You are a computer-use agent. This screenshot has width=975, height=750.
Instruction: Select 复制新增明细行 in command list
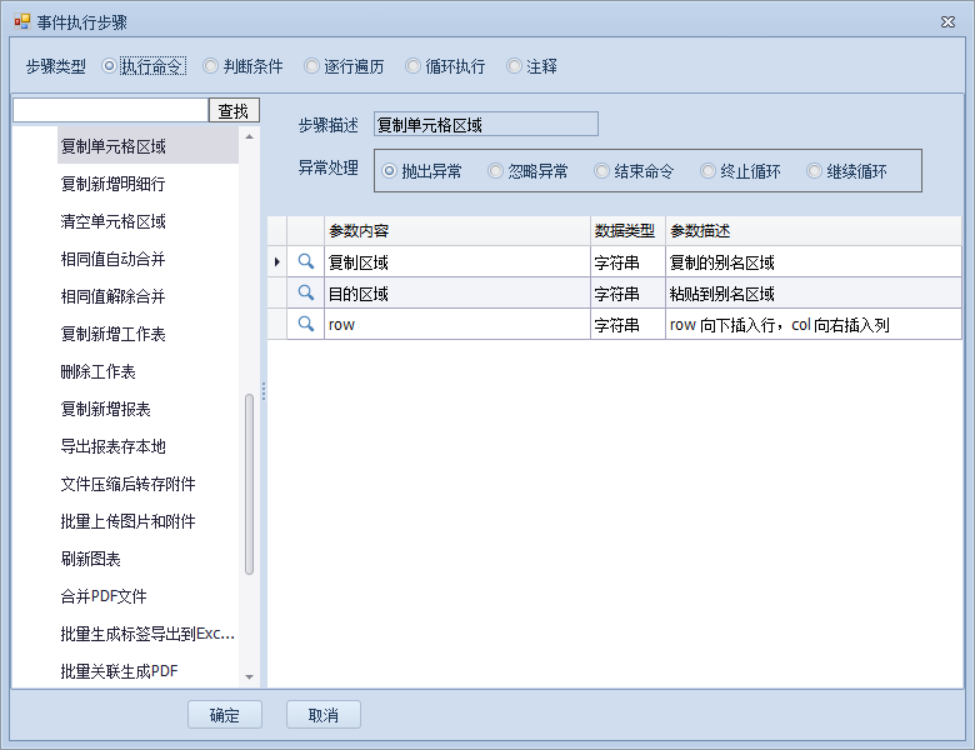113,184
